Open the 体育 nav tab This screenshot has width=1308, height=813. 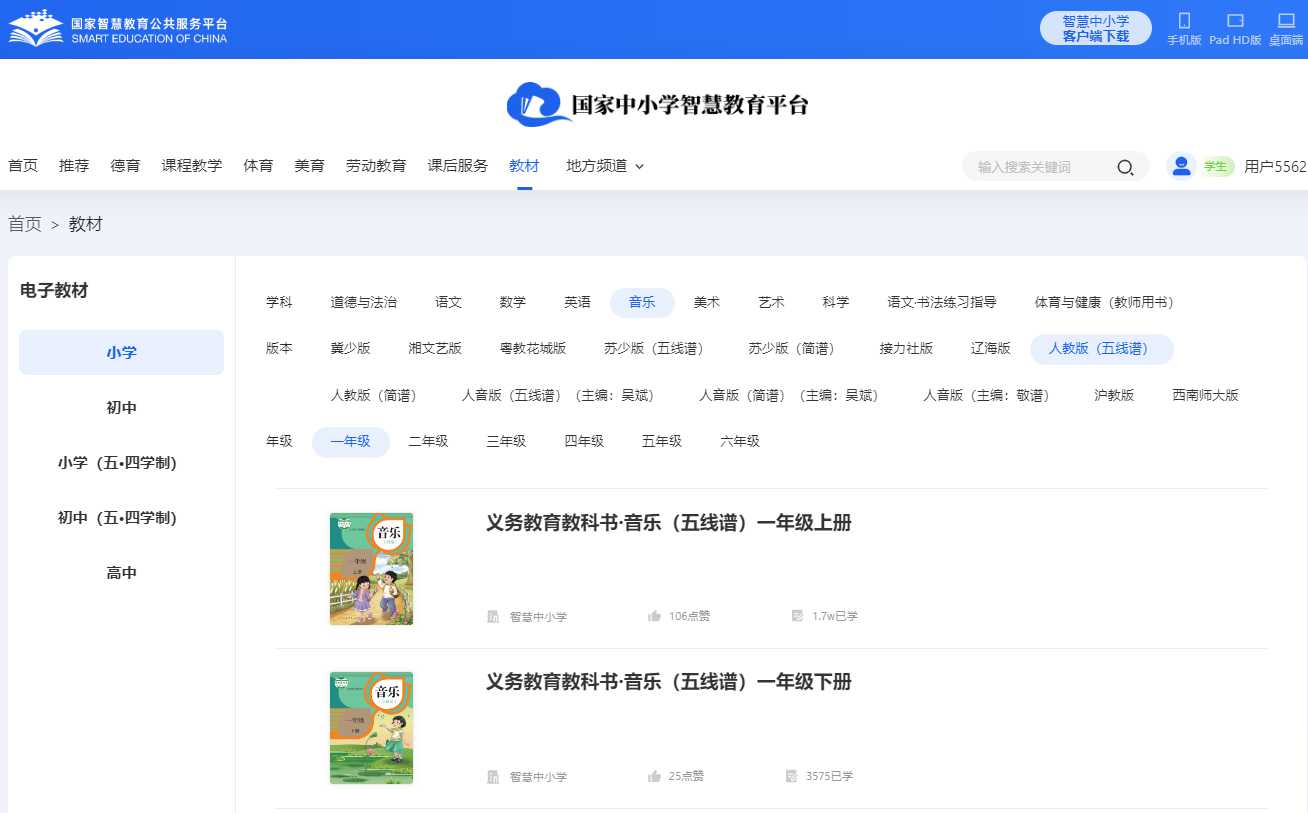tap(258, 166)
